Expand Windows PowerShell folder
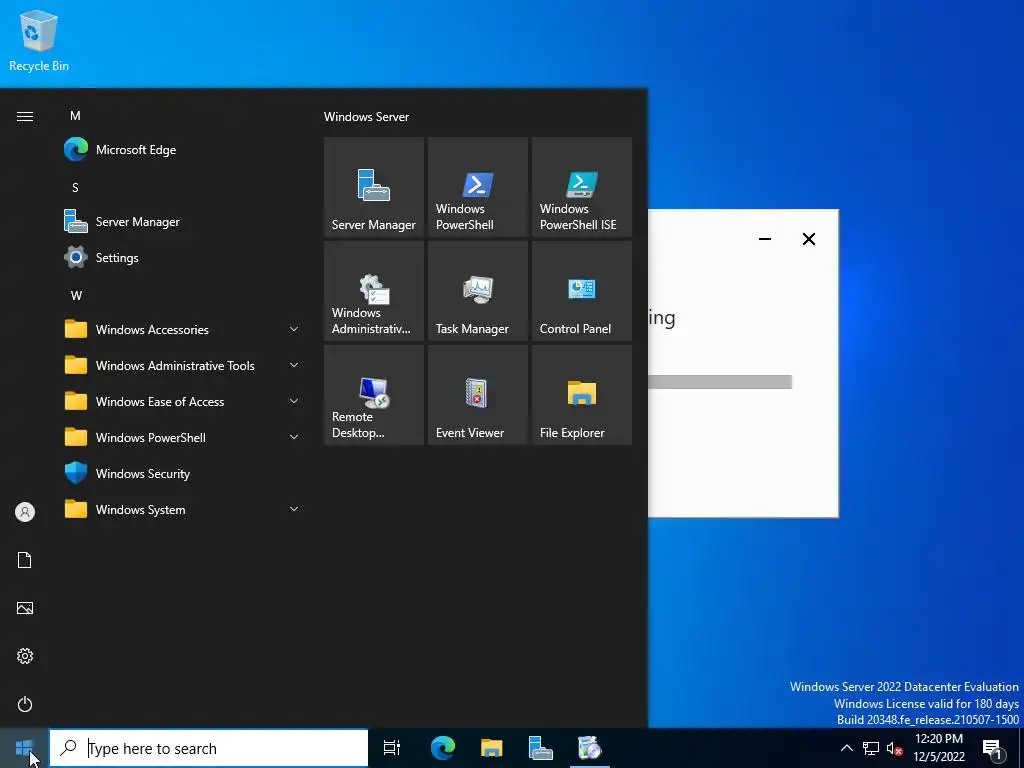The width and height of the screenshot is (1024, 768). [x=183, y=437]
